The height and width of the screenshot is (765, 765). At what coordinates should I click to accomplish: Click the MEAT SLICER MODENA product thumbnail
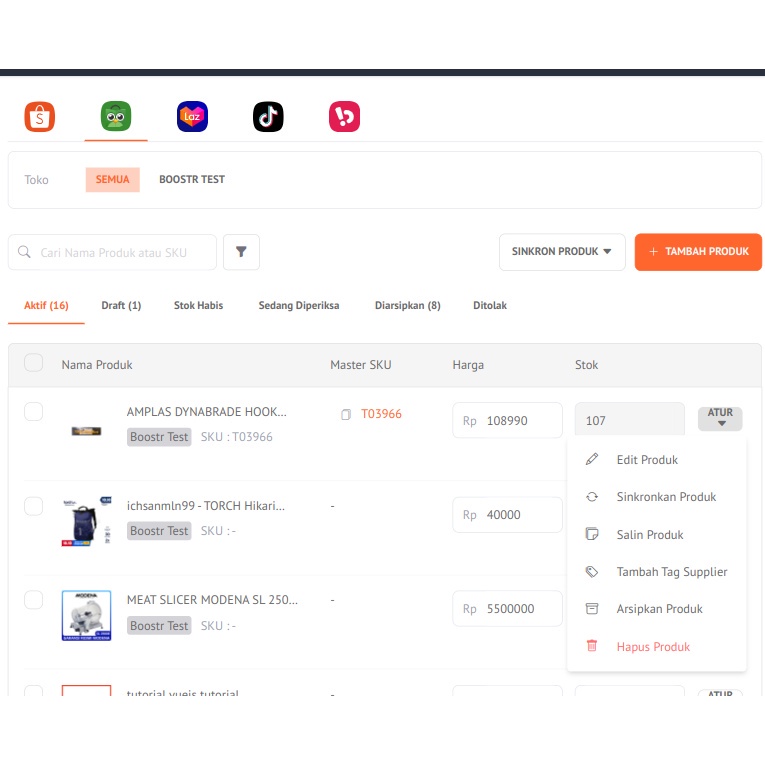(86, 615)
